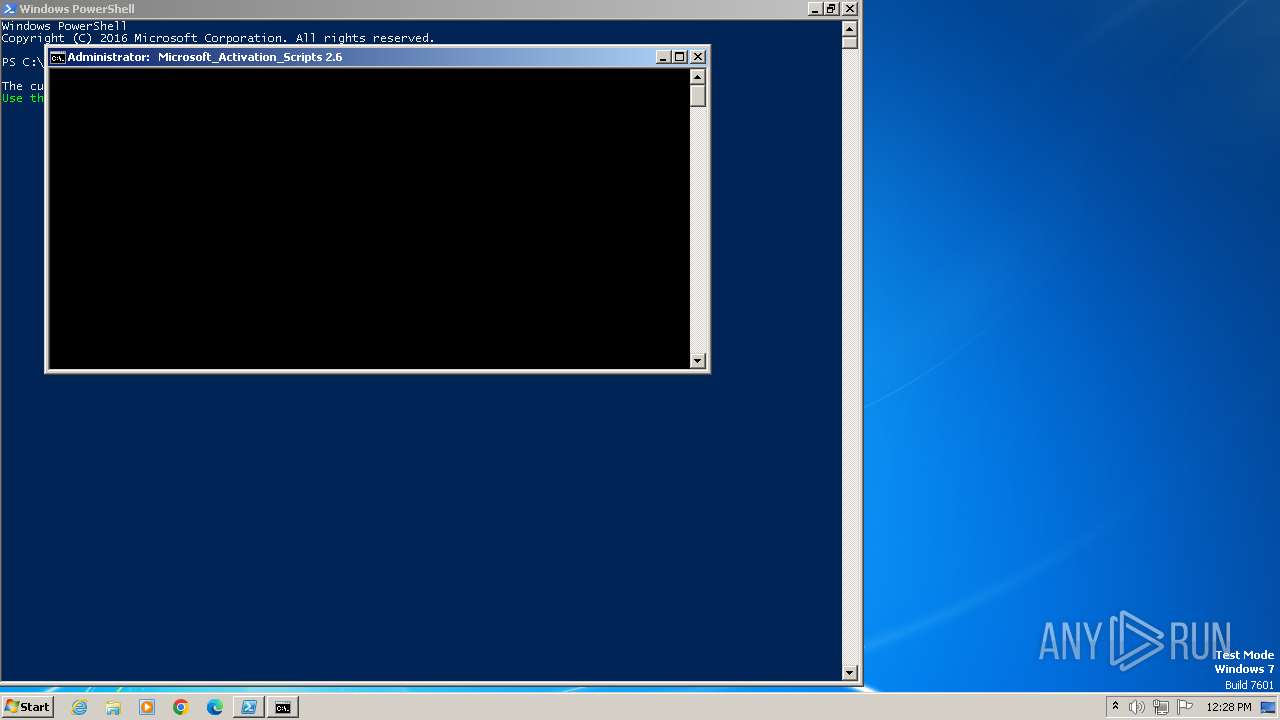Switch to the PowerShell taskbar button
The height and width of the screenshot is (720, 1280).
coord(249,707)
